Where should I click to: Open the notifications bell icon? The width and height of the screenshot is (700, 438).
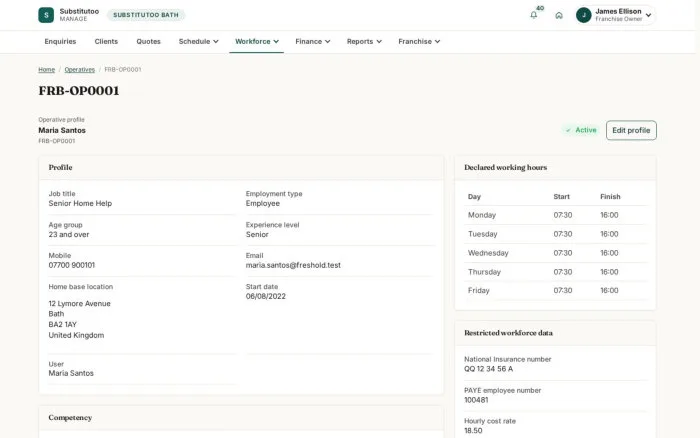pyautogui.click(x=533, y=15)
